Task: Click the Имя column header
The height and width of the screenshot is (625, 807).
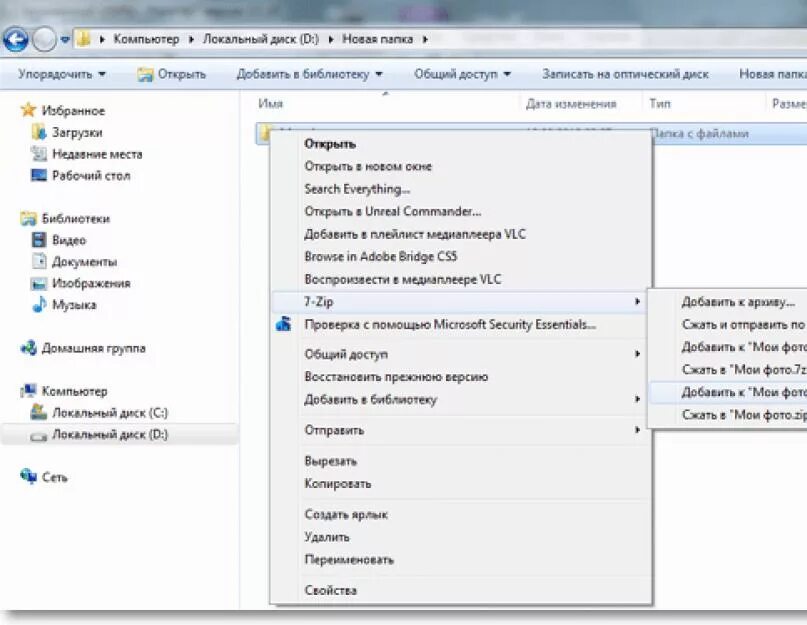Action: 270,104
